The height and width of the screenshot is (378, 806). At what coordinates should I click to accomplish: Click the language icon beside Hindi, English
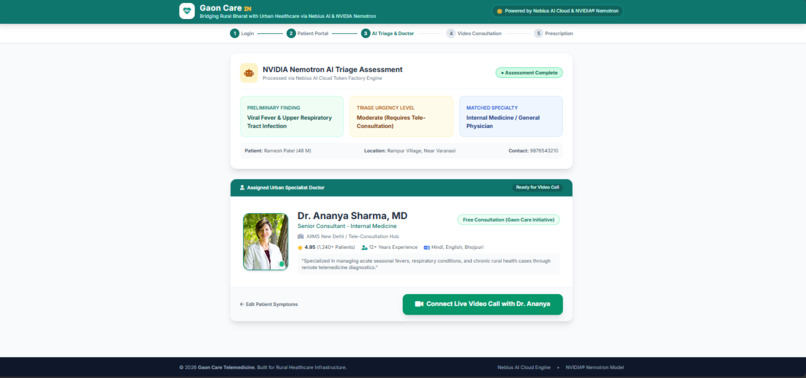(x=427, y=247)
